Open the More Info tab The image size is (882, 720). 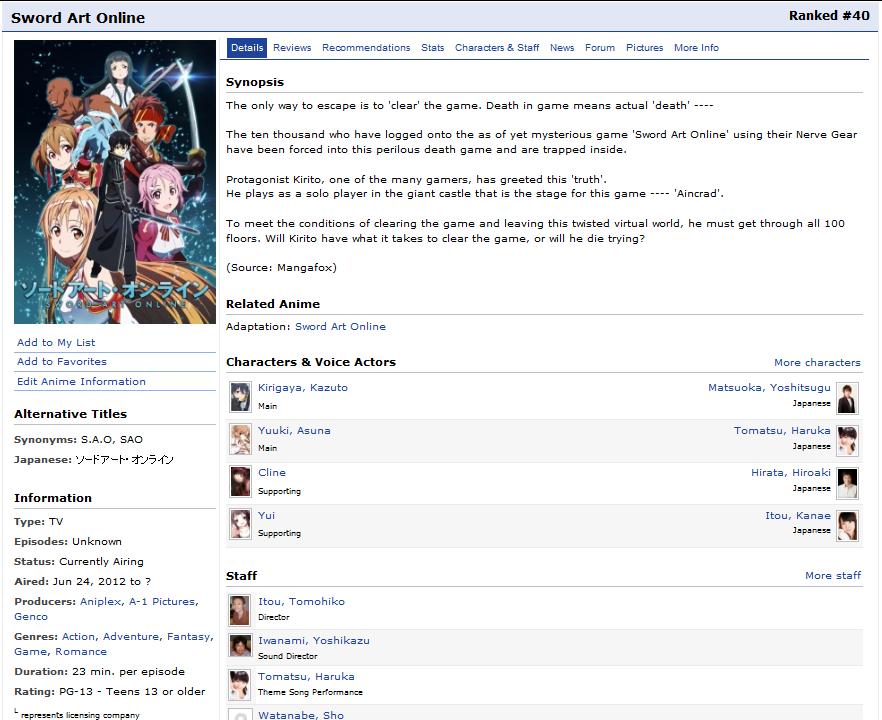(x=696, y=48)
